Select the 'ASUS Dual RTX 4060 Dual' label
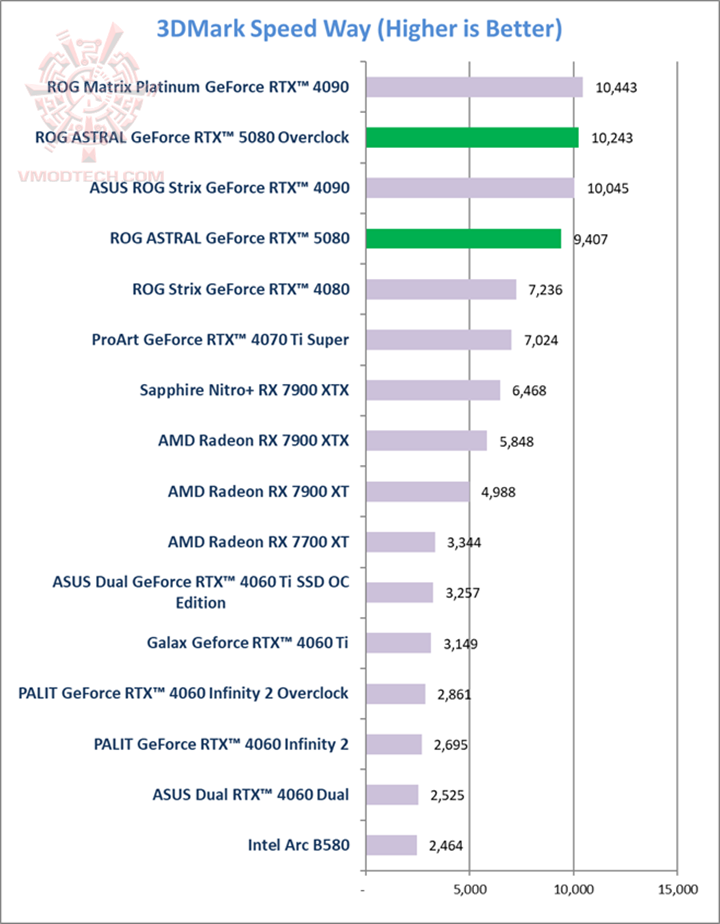The height and width of the screenshot is (924, 720). (251, 795)
